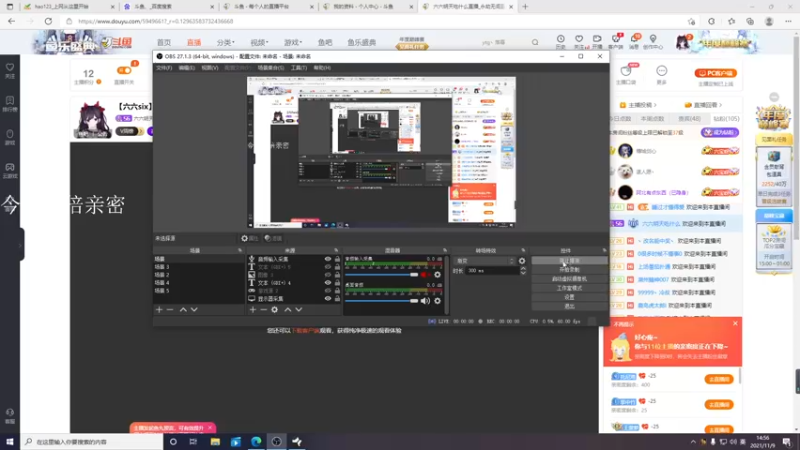The height and width of the screenshot is (450, 800).
Task: Click orange PC客户端 button on Douyu
Action: pos(715,73)
